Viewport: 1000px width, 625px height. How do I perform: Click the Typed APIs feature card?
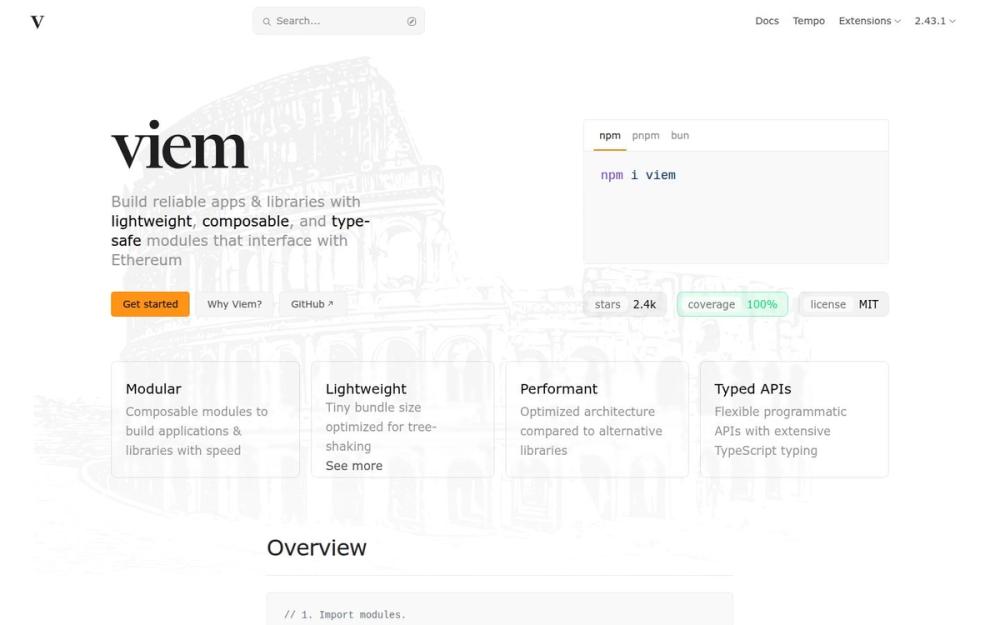[794, 419]
